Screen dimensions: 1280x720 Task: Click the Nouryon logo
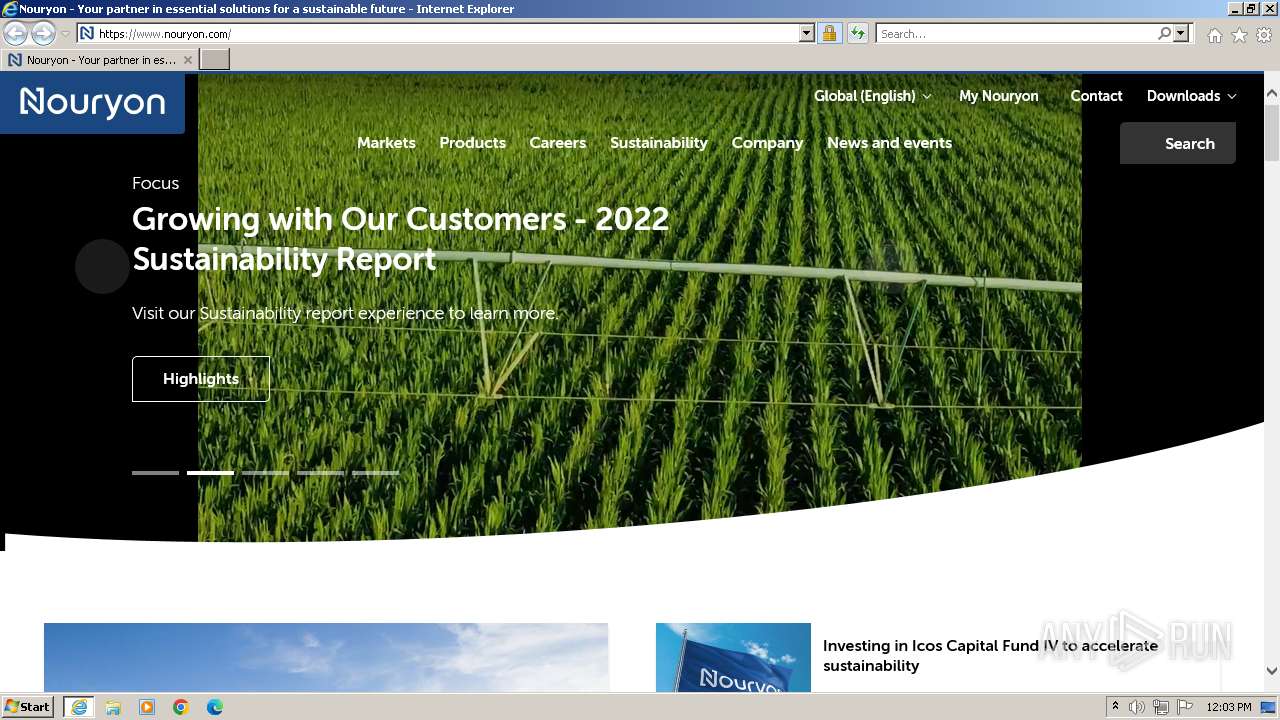tap(92, 102)
